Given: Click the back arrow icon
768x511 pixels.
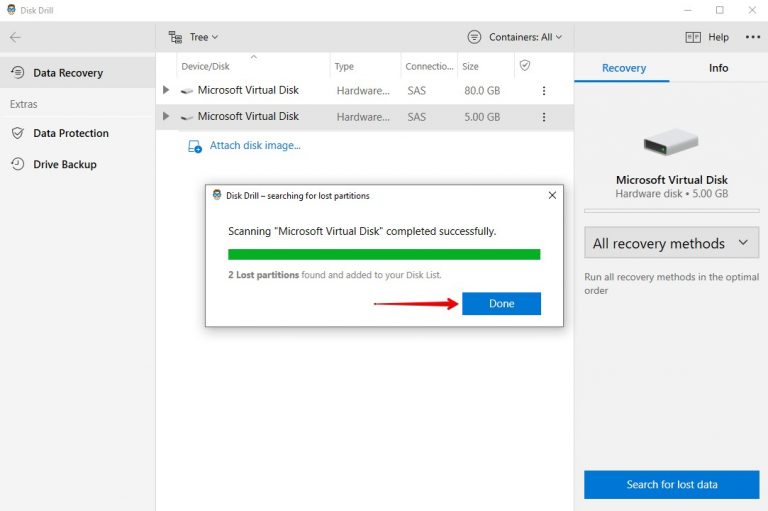Looking at the screenshot, I should pyautogui.click(x=15, y=37).
